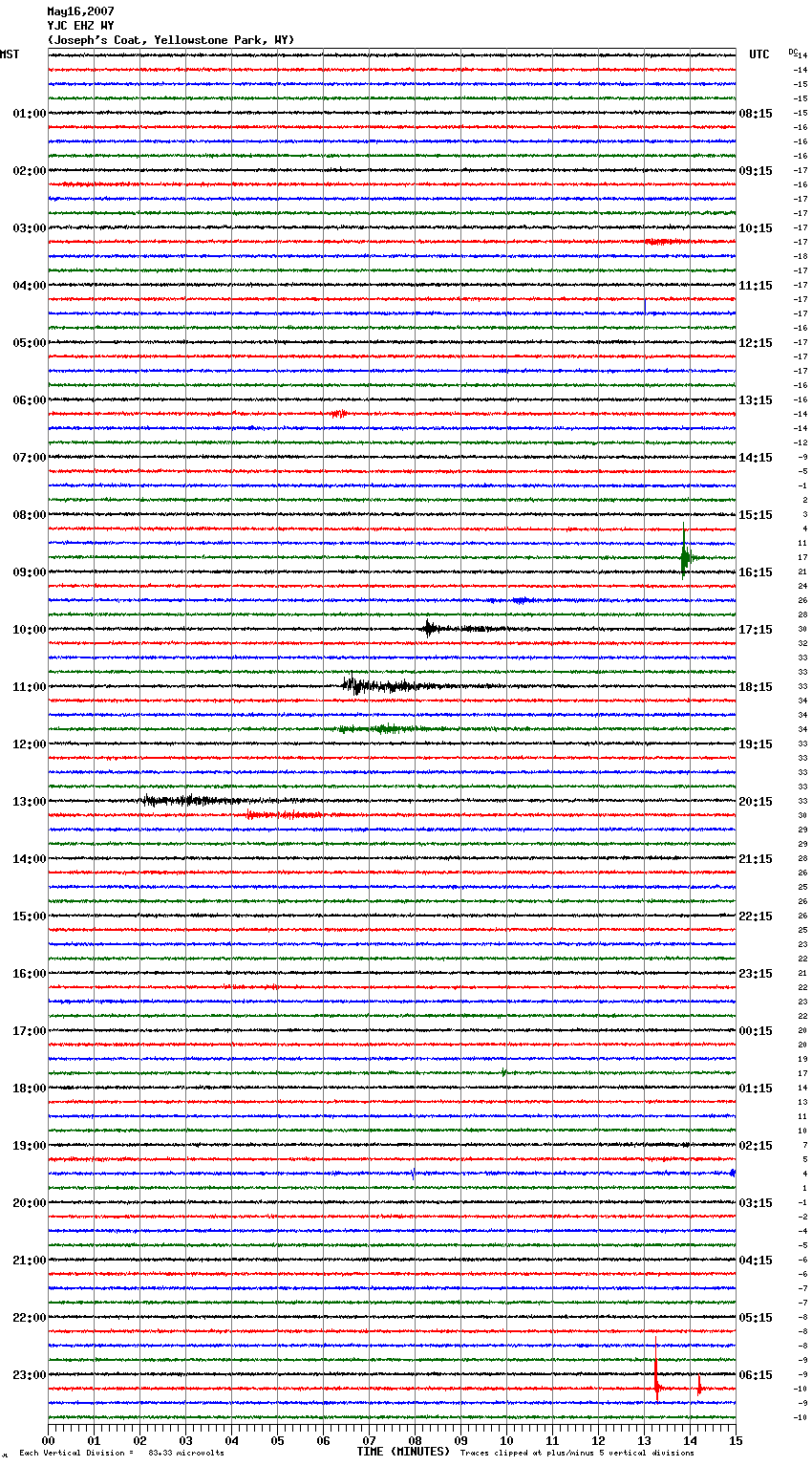Click the TIME (MINUTES) axis title
Viewport: 812px width, 1466px height.
[x=403, y=1452]
